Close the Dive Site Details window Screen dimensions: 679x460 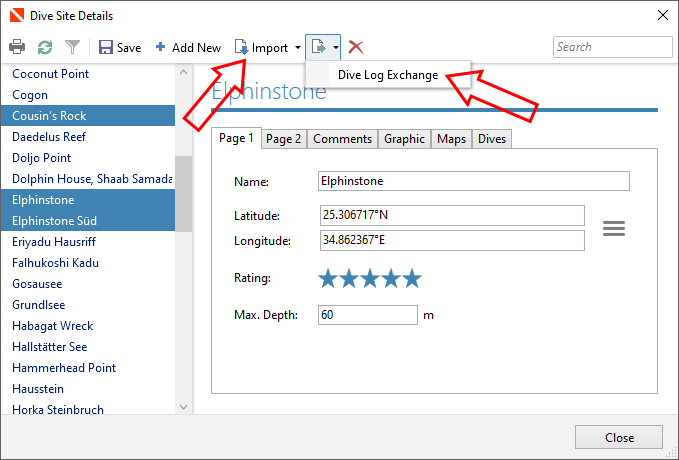click(663, 15)
